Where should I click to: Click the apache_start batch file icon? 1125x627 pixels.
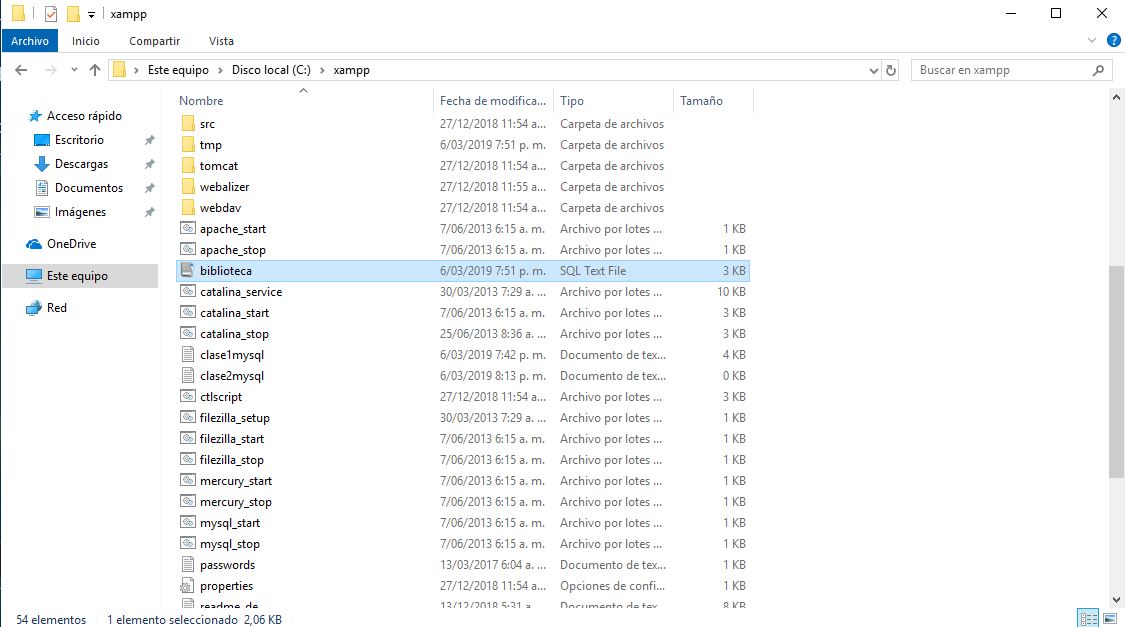(187, 229)
